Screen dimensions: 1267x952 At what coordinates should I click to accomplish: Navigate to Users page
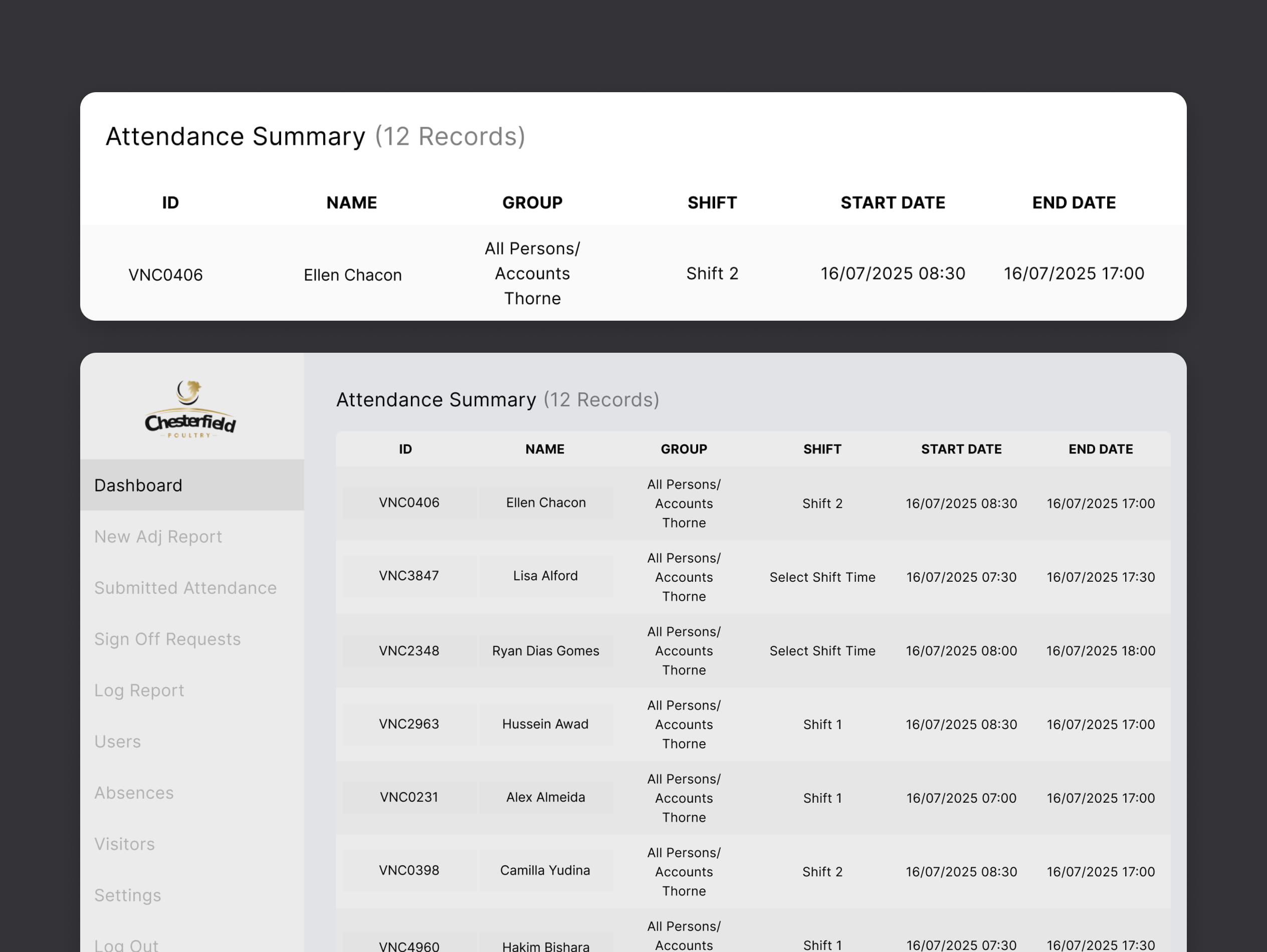click(x=117, y=741)
